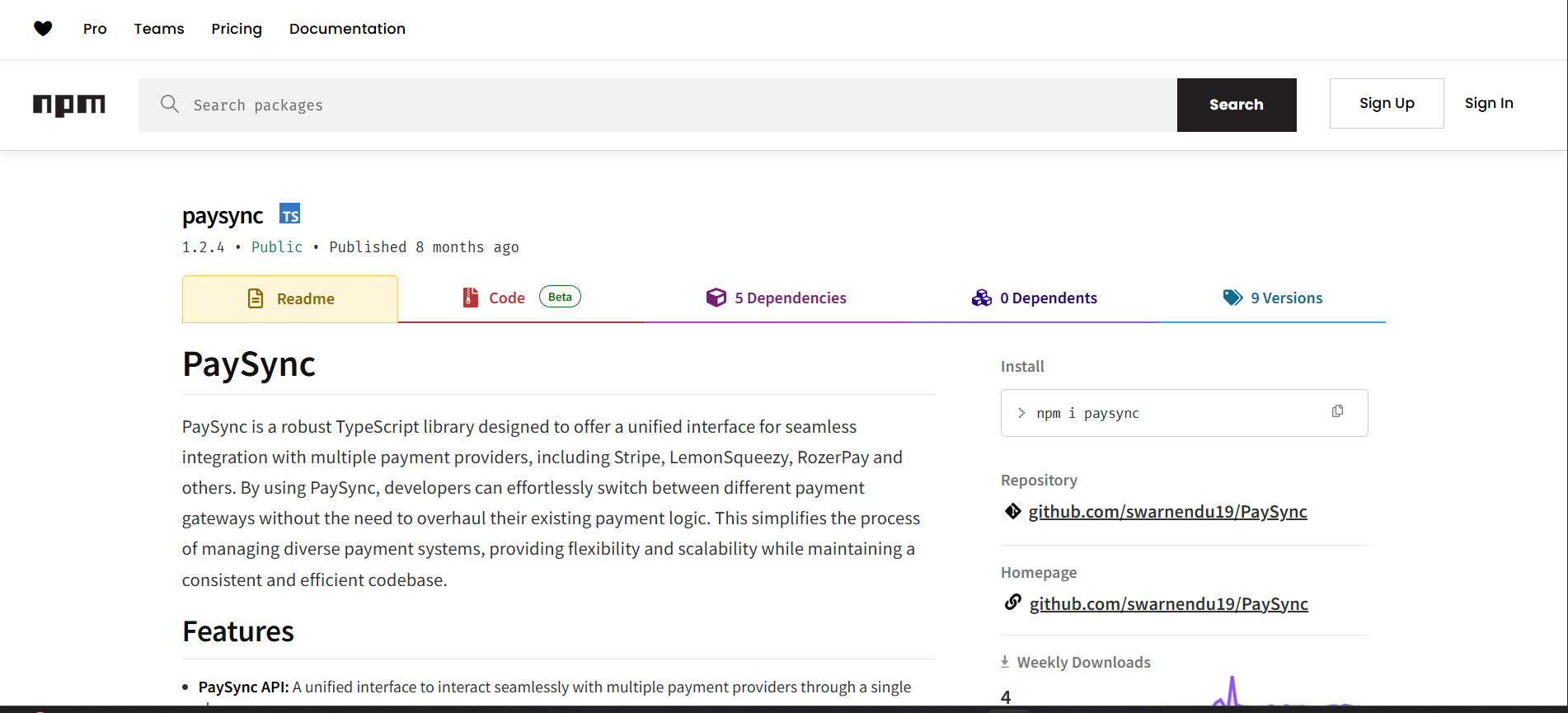The height and width of the screenshot is (713, 1568).
Task: Click the PaySync readme heading
Action: (249, 364)
